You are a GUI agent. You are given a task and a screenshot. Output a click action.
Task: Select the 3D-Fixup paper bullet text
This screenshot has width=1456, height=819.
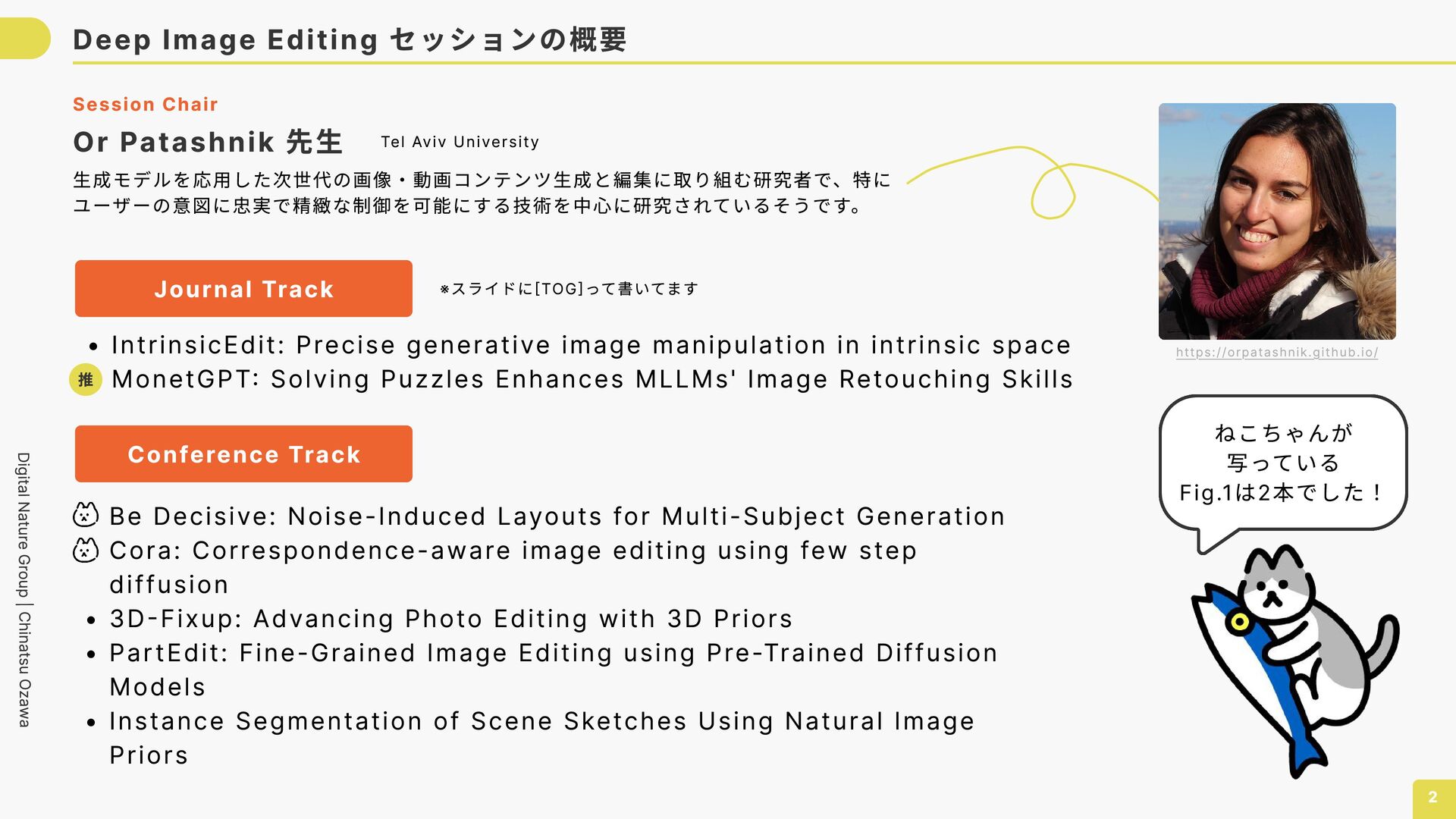point(450,619)
